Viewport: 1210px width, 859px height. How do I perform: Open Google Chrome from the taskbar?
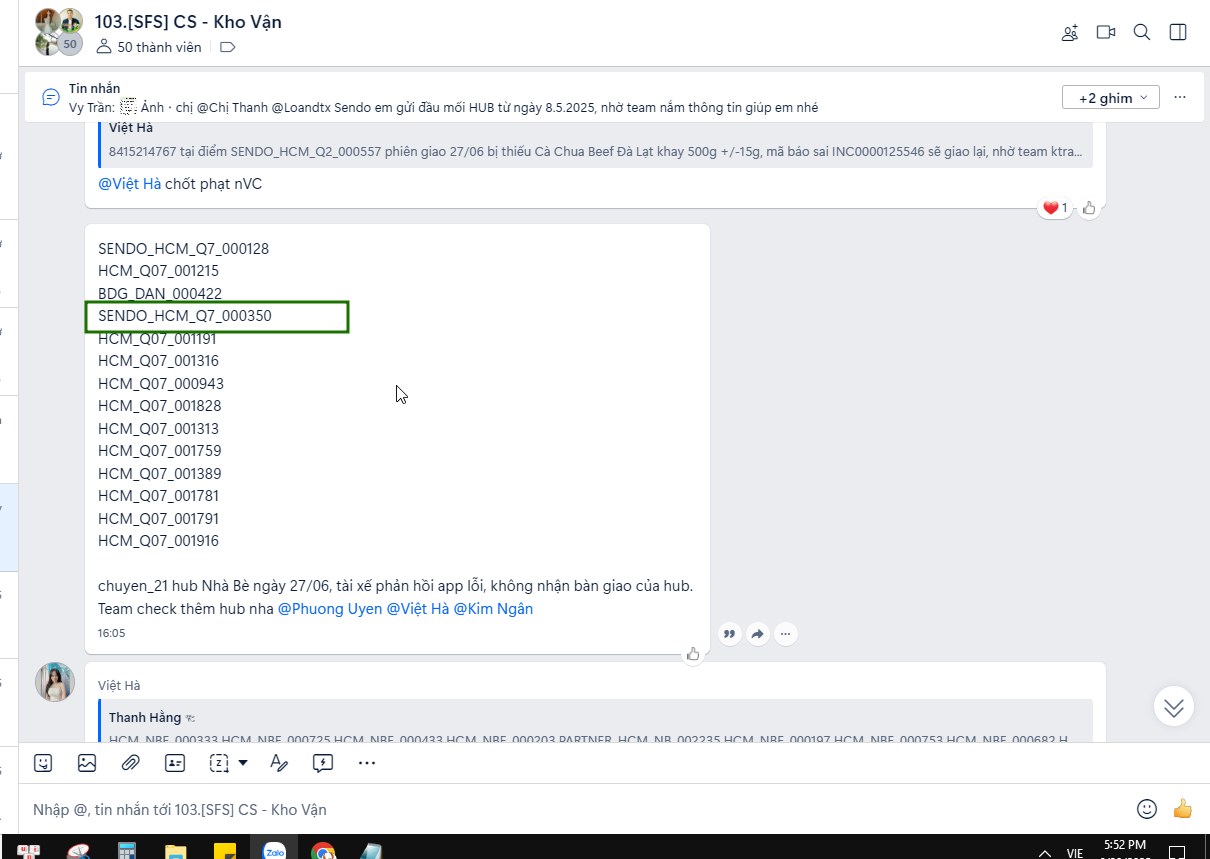(323, 851)
